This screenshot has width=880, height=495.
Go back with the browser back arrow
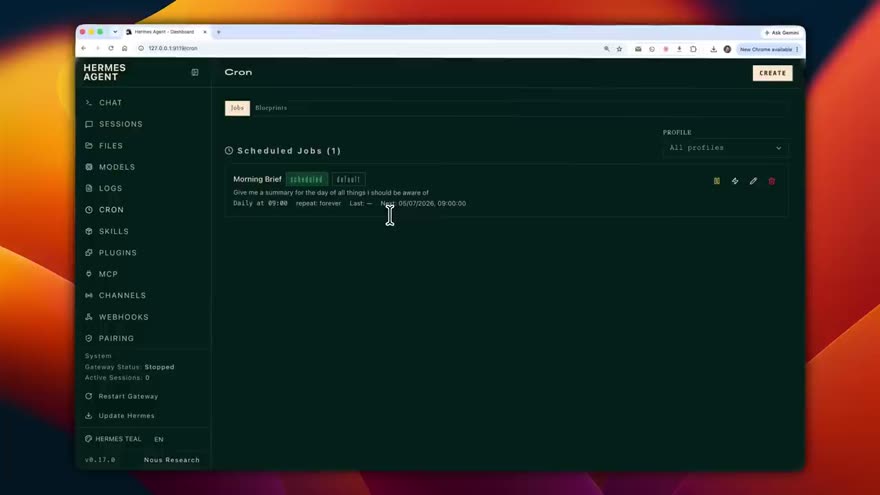point(84,48)
